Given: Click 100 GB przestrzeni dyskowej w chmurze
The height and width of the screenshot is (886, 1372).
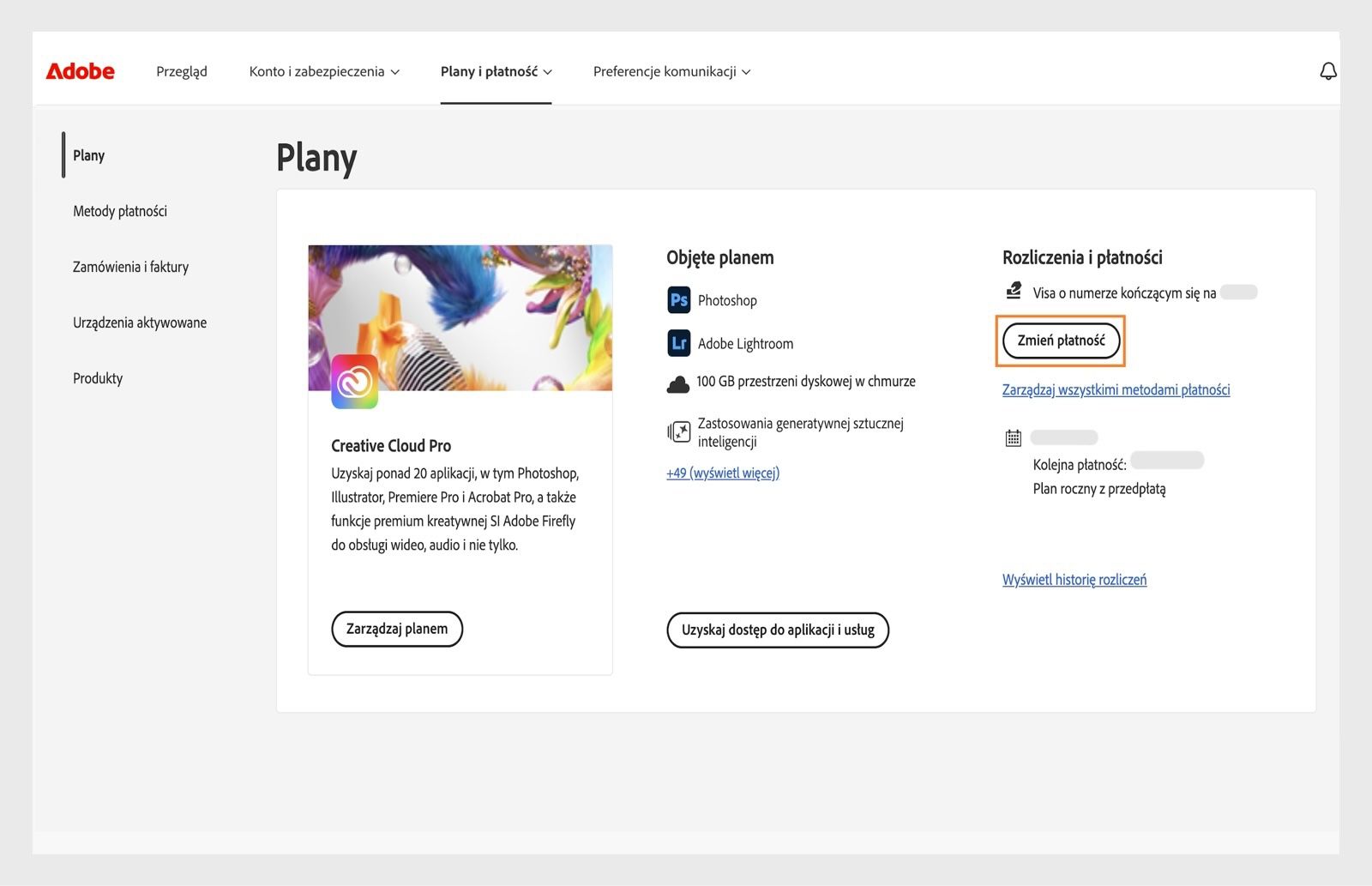Looking at the screenshot, I should (x=806, y=381).
